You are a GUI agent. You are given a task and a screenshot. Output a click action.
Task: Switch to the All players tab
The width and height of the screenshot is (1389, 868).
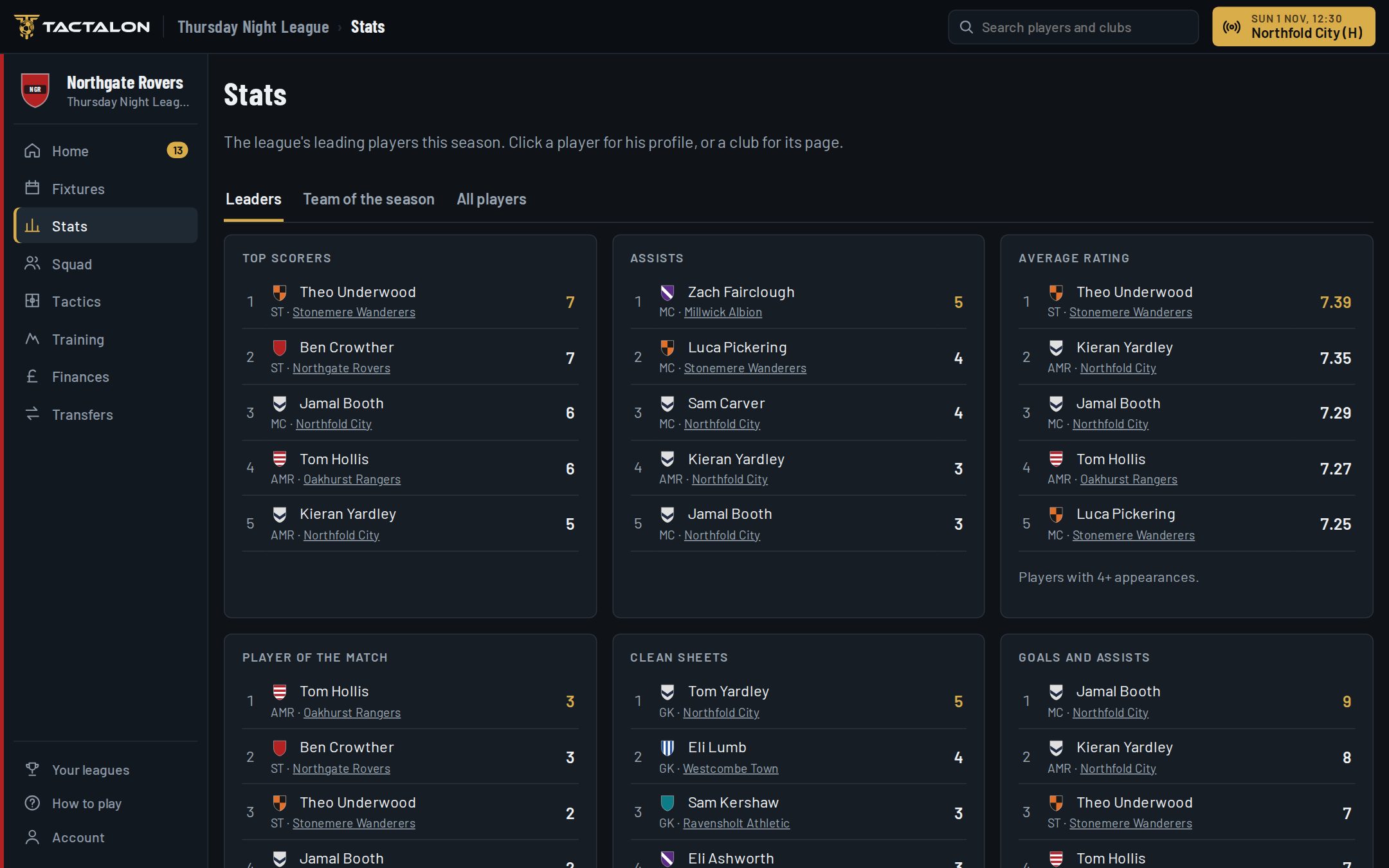491,199
